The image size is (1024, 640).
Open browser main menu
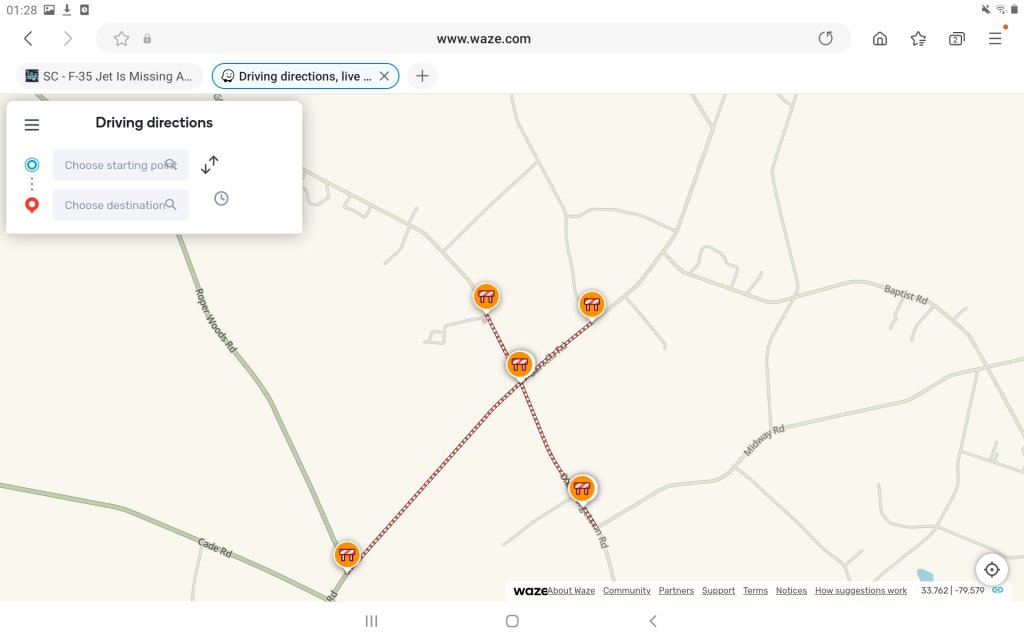(995, 39)
